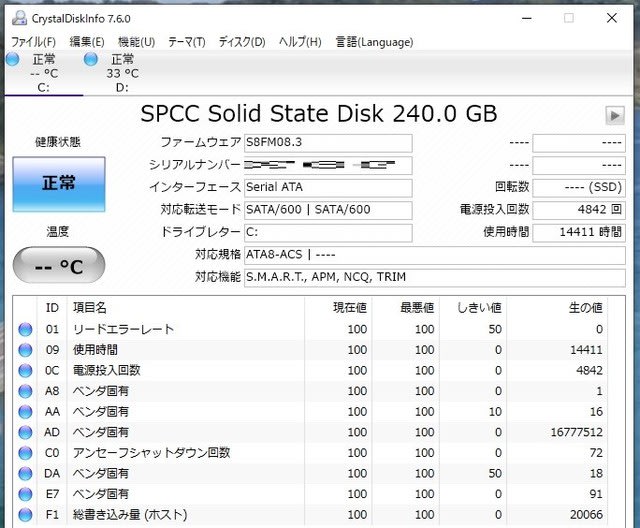Click the しきい値 column header
Screen dimensions: 640x528
coord(473,308)
